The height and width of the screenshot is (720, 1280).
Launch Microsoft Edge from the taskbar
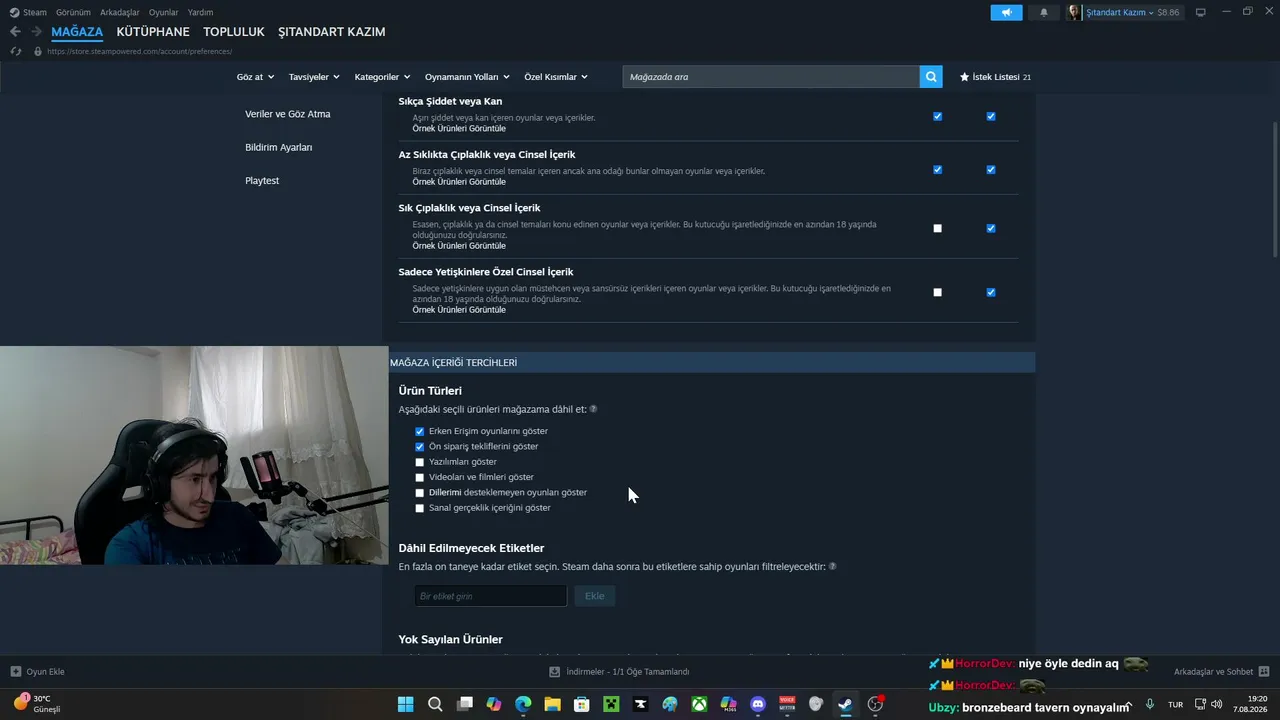[x=523, y=704]
